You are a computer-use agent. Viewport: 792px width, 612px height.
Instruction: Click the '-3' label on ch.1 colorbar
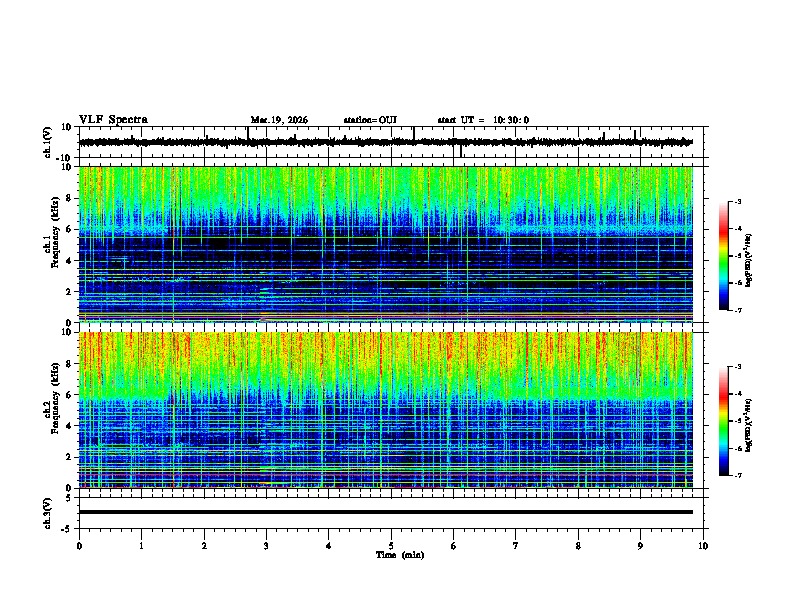pyautogui.click(x=737, y=201)
